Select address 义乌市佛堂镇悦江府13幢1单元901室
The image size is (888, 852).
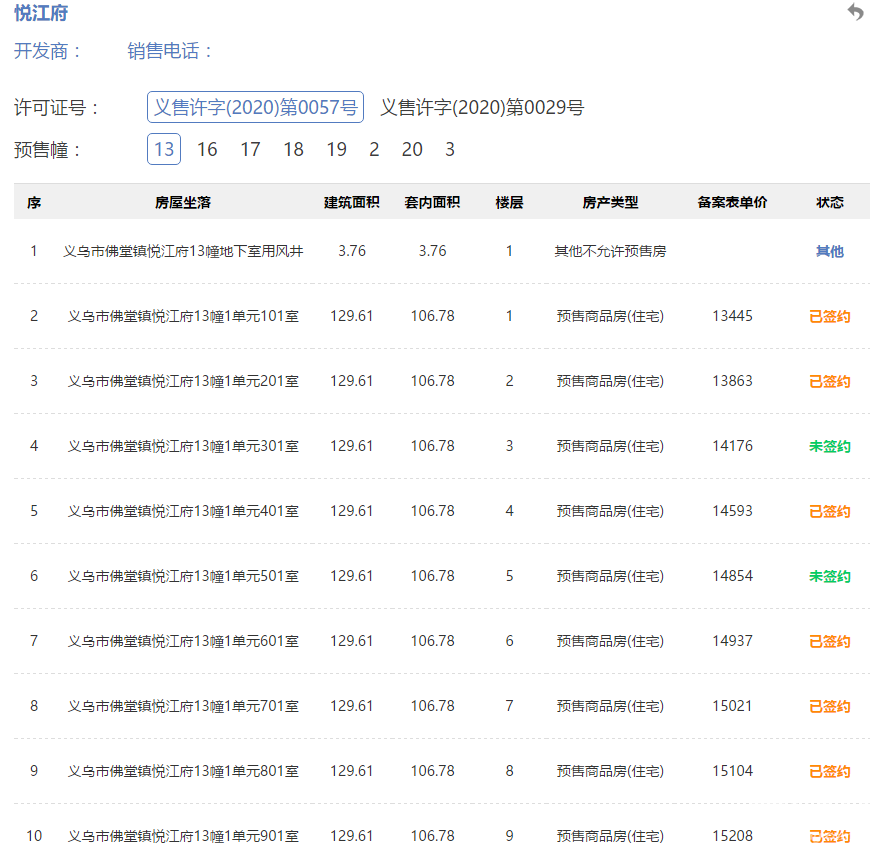coord(183,836)
